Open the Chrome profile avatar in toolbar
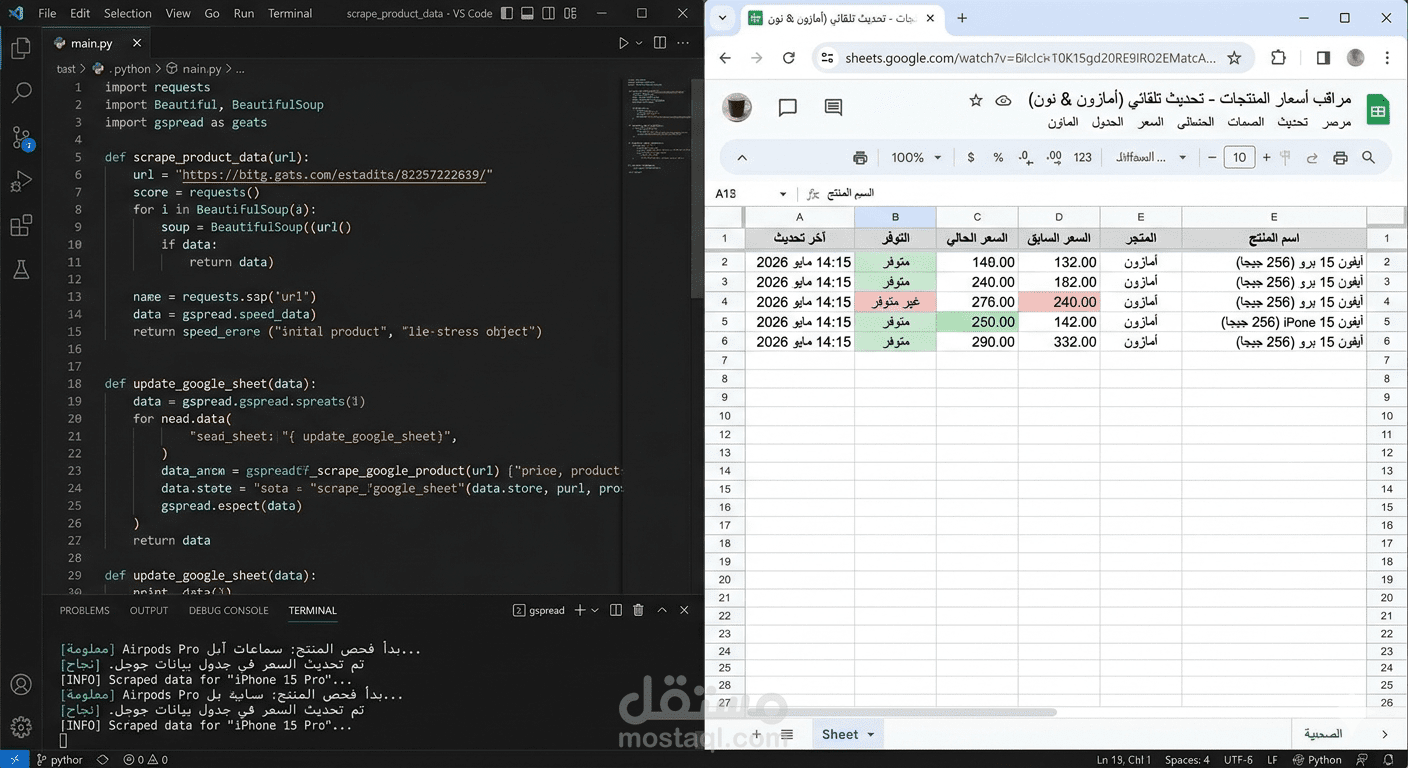 1356,58
